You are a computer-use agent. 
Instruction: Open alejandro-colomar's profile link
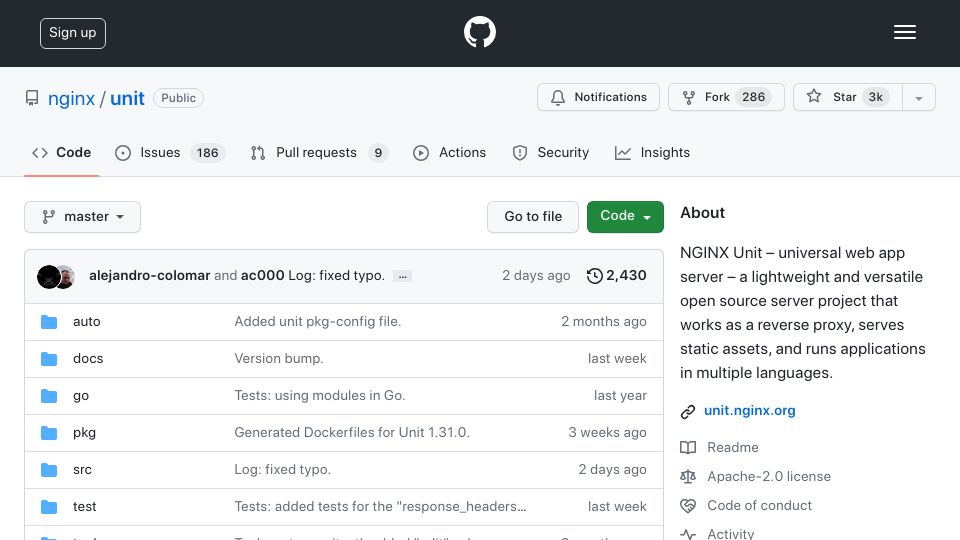point(149,276)
